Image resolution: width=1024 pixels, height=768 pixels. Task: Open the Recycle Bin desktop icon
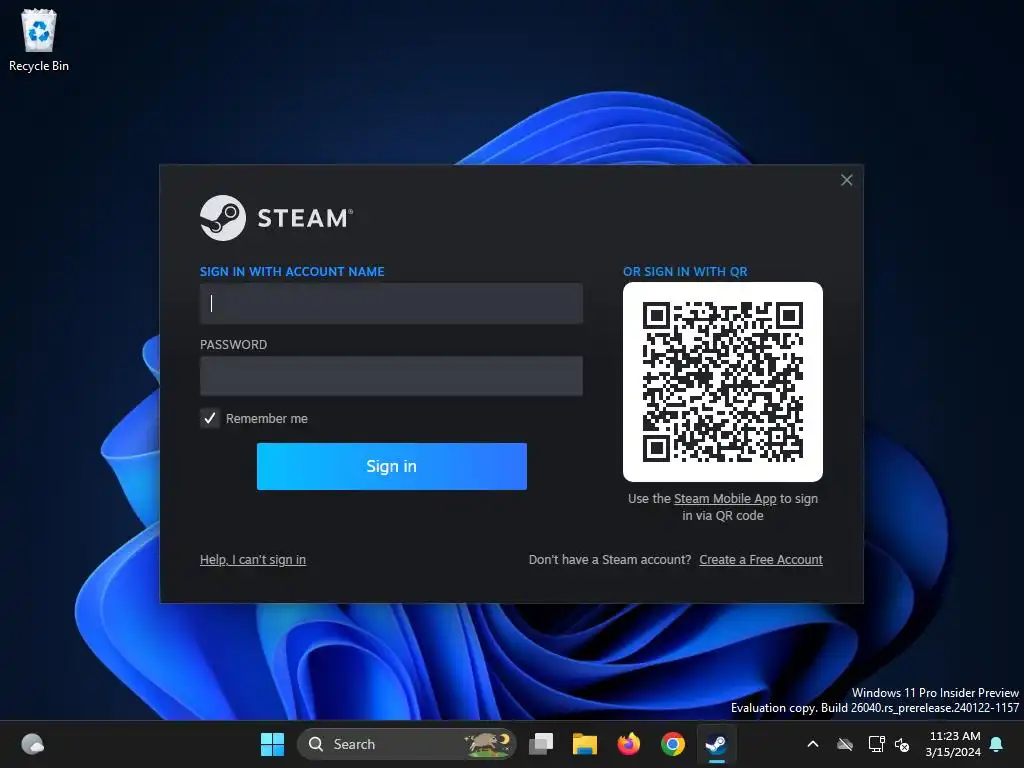point(39,40)
